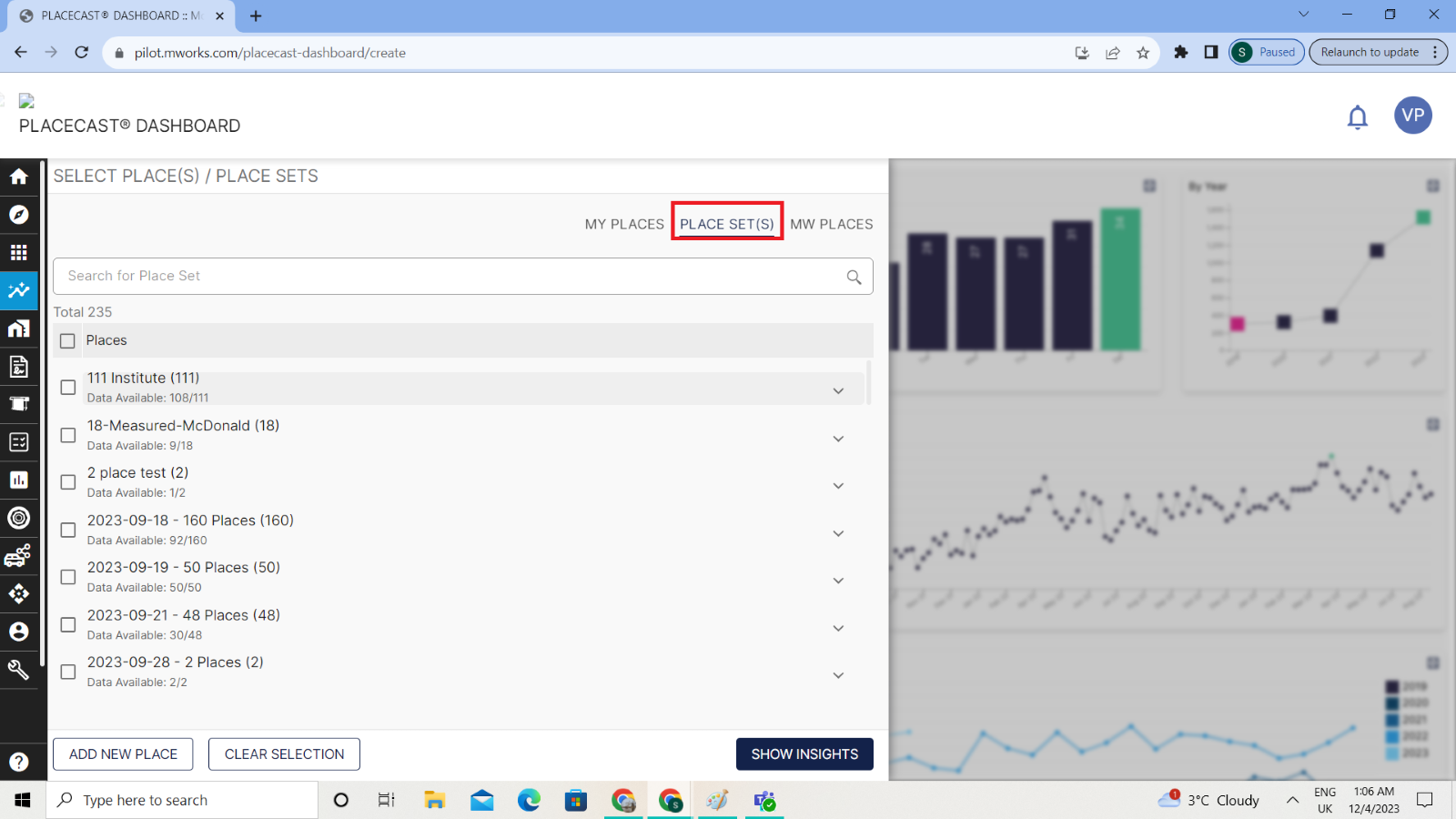Click the Paused profile button
This screenshot has height=819, width=1456.
1267,52
